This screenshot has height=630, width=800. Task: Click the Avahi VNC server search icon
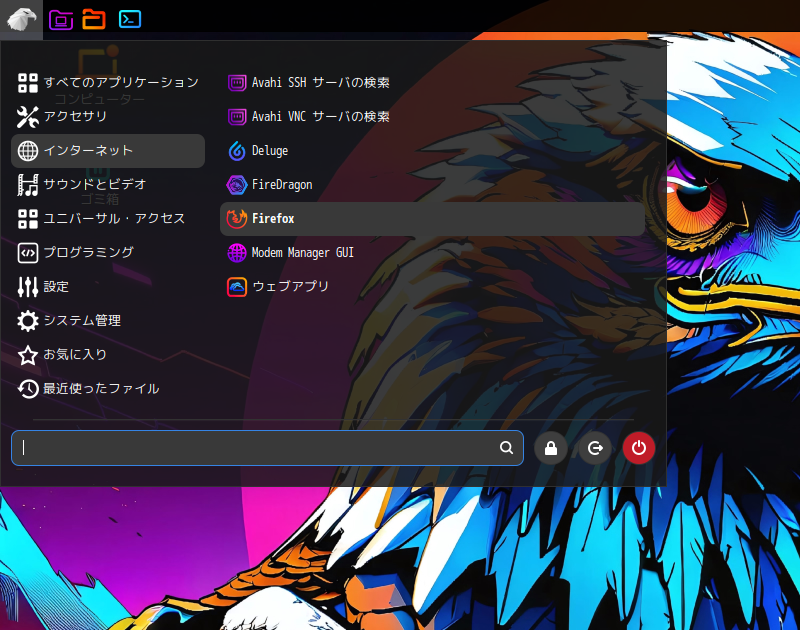(x=237, y=117)
